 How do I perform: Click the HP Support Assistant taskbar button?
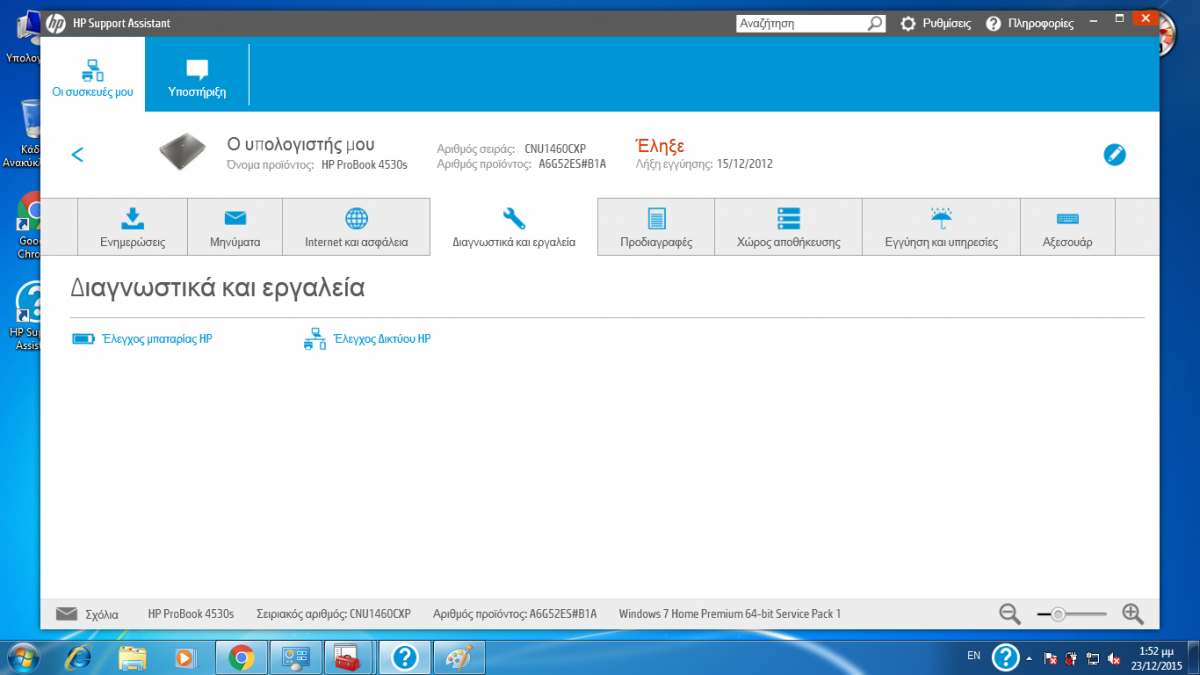point(404,657)
